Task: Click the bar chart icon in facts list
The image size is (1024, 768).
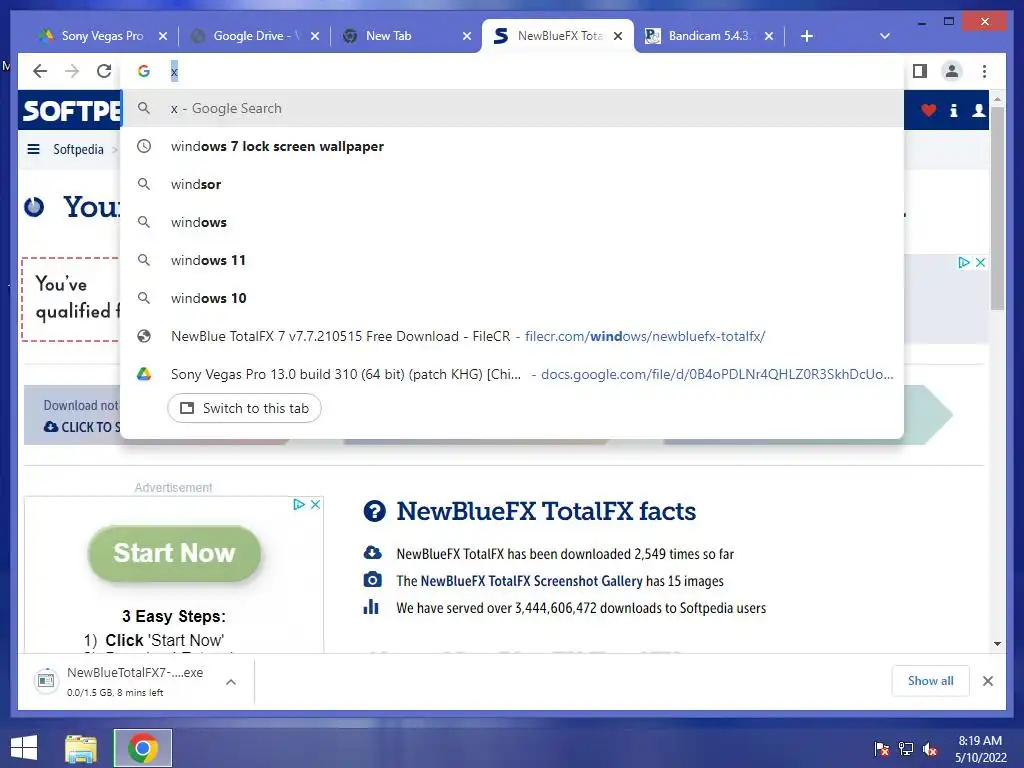Action: click(x=371, y=607)
